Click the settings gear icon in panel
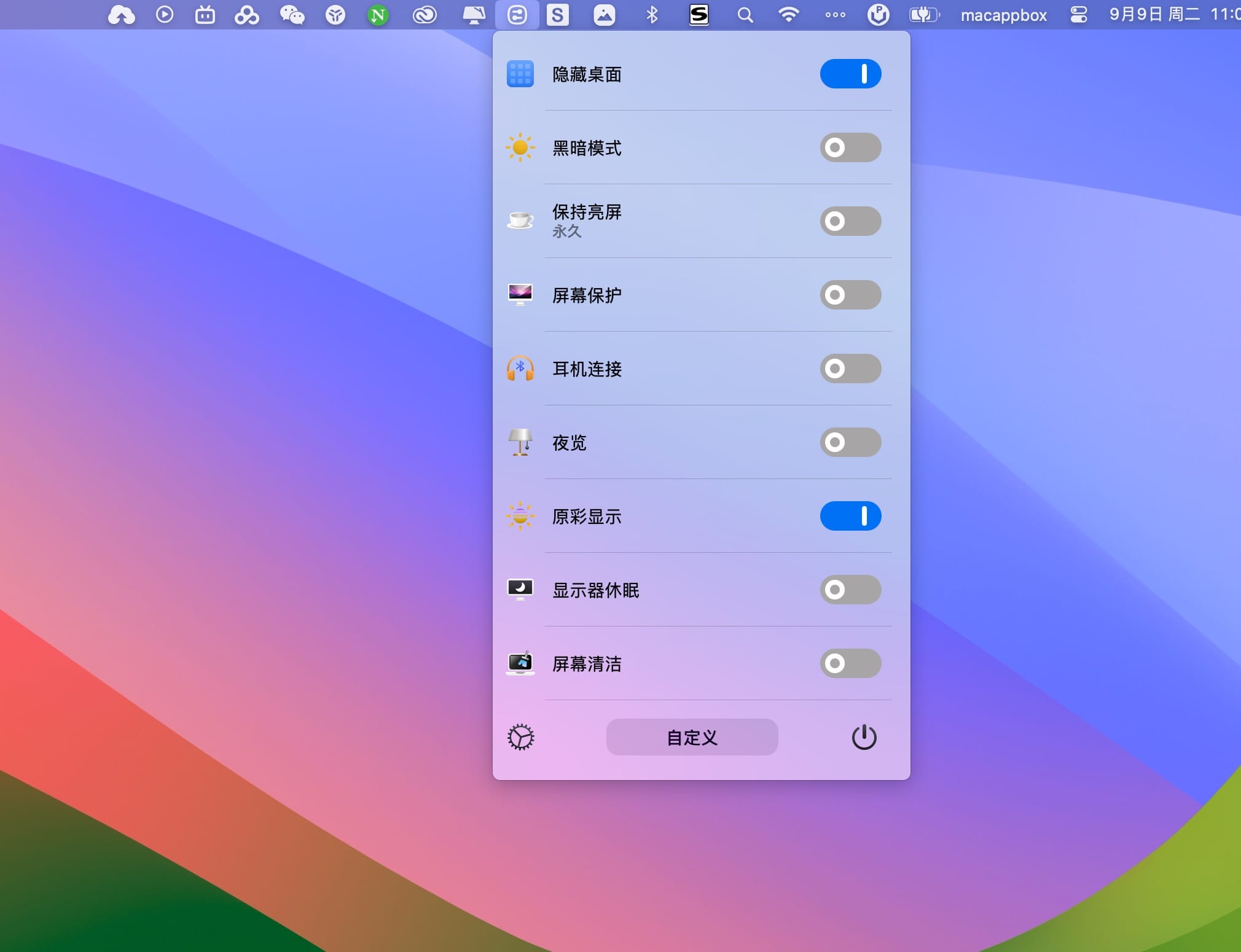1241x952 pixels. tap(520, 737)
